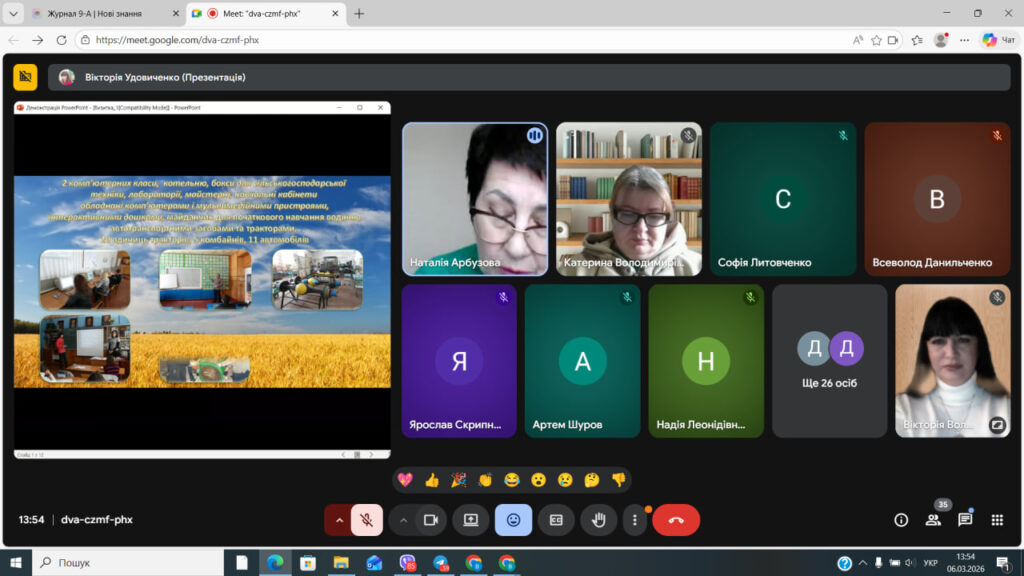The width and height of the screenshot is (1024, 576).
Task: Expand video settings arrow beside camera
Action: click(403, 520)
